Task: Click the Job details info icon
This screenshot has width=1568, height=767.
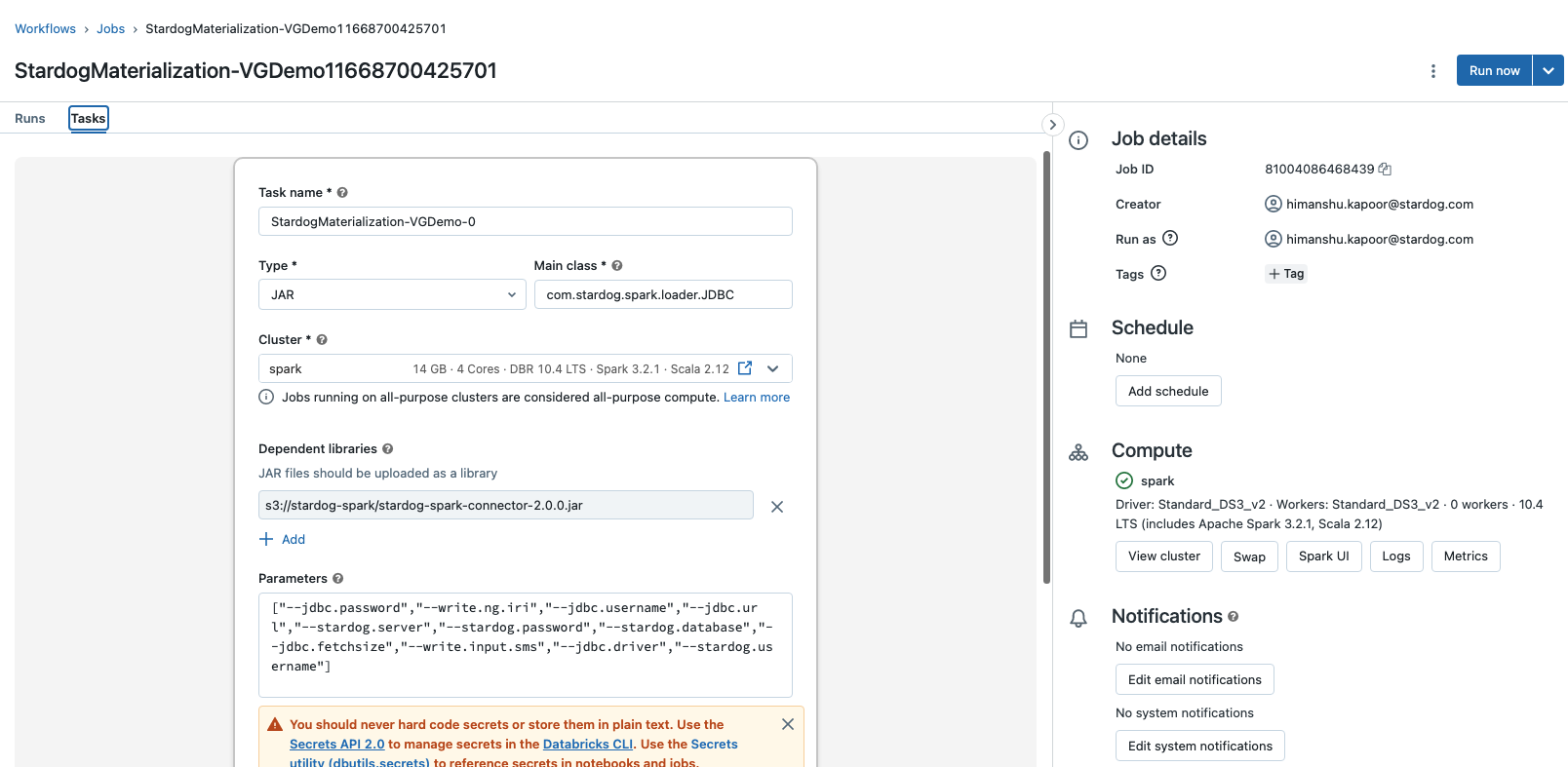Action: 1078,140
